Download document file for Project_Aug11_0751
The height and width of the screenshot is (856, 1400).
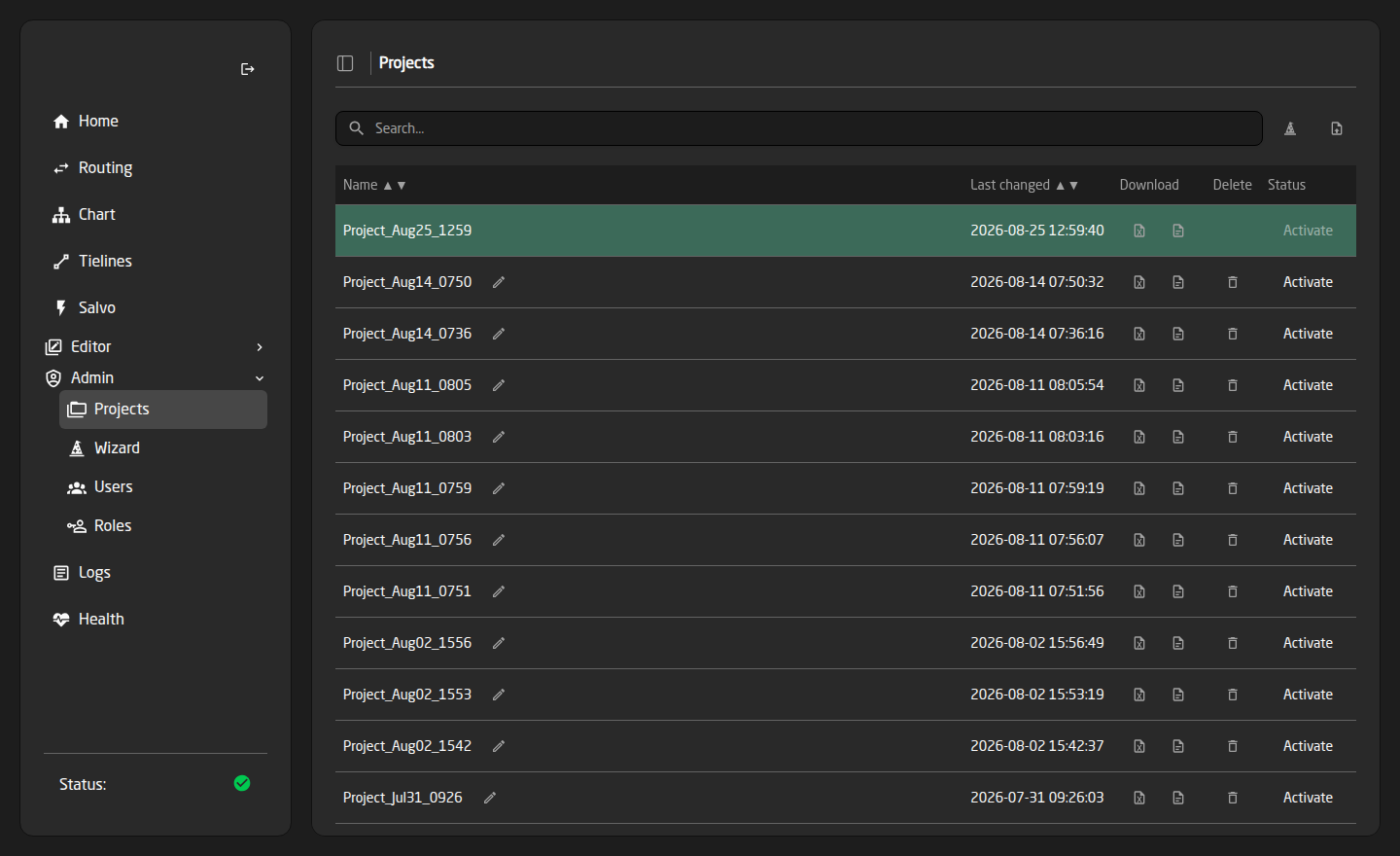pos(1178,591)
